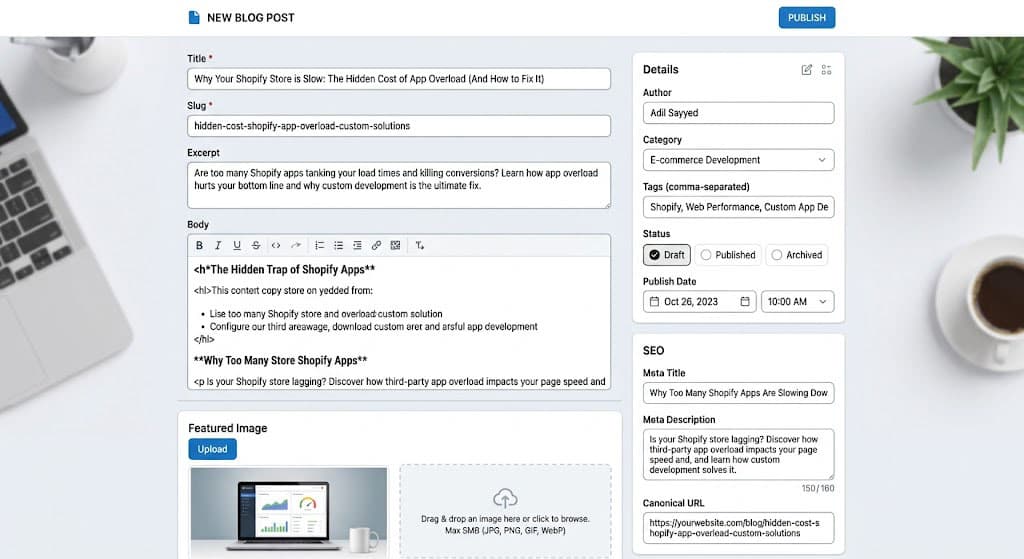Image resolution: width=1024 pixels, height=559 pixels.
Task: Toggle italic formatting in body toolbar
Action: 218,246
